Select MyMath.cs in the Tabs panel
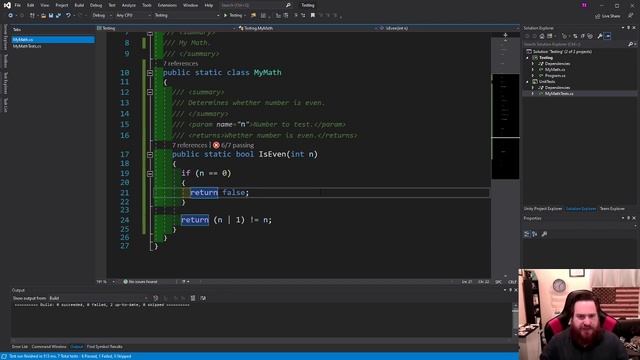Viewport: 640px width, 360px height. pyautogui.click(x=53, y=40)
